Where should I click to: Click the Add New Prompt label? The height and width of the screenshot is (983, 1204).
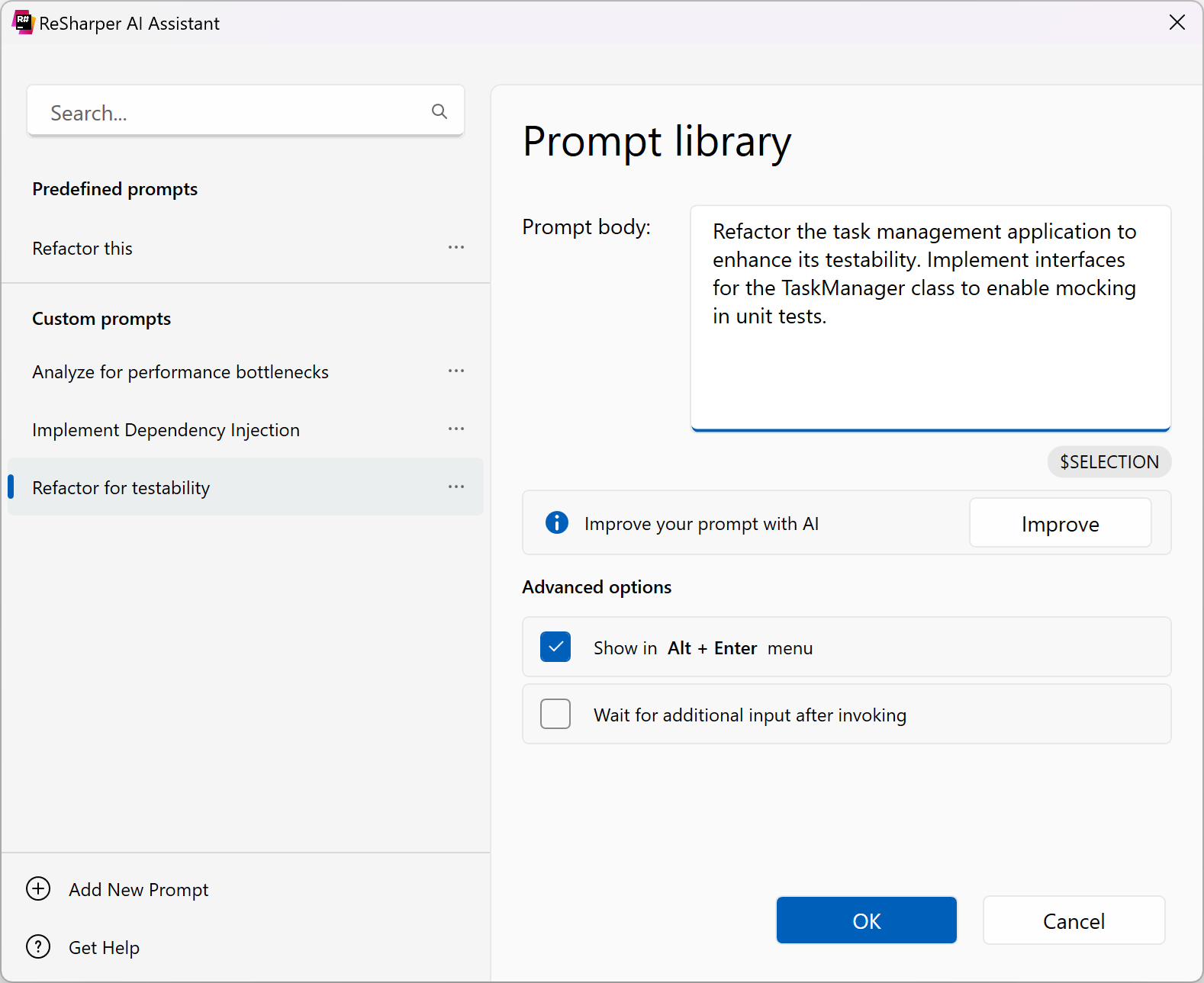coord(139,890)
